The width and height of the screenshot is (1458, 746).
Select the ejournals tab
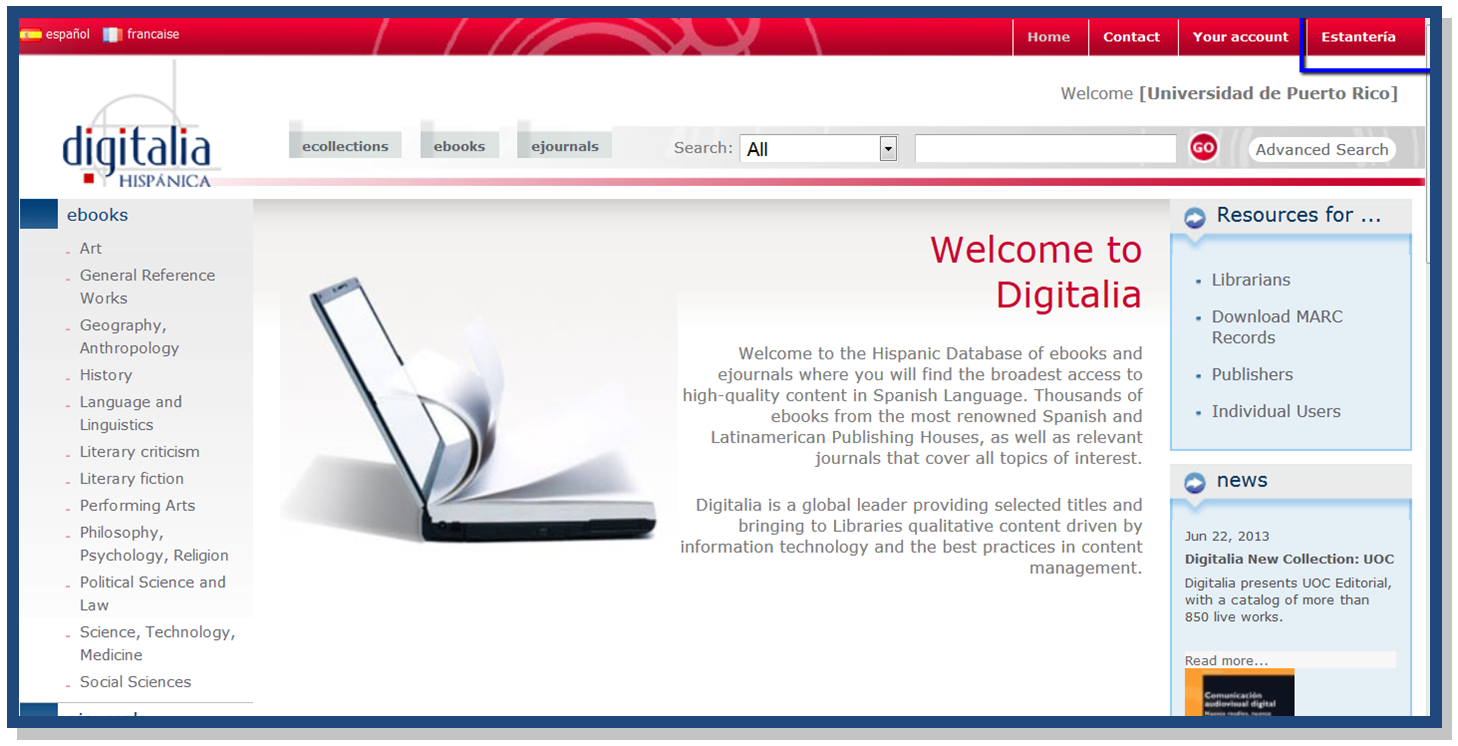pyautogui.click(x=564, y=146)
